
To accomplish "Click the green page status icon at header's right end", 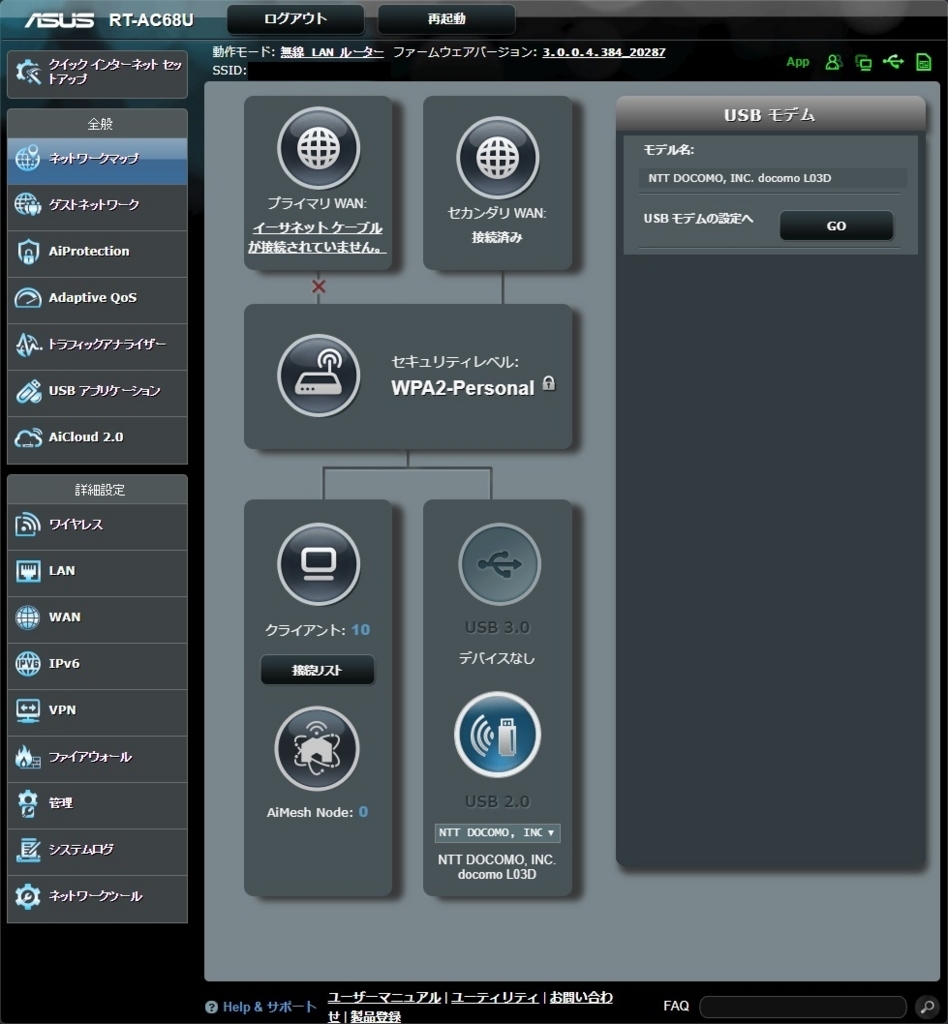I will tap(923, 62).
